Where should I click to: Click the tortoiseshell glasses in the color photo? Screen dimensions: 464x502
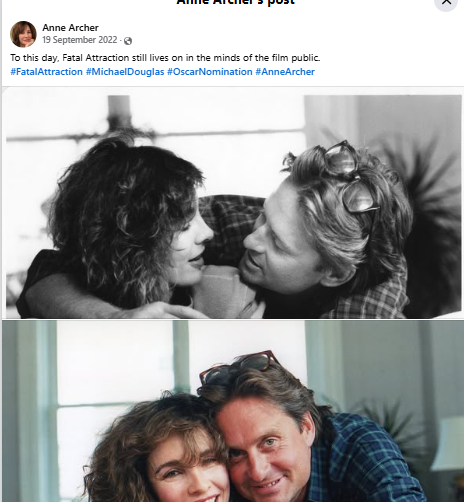239,367
